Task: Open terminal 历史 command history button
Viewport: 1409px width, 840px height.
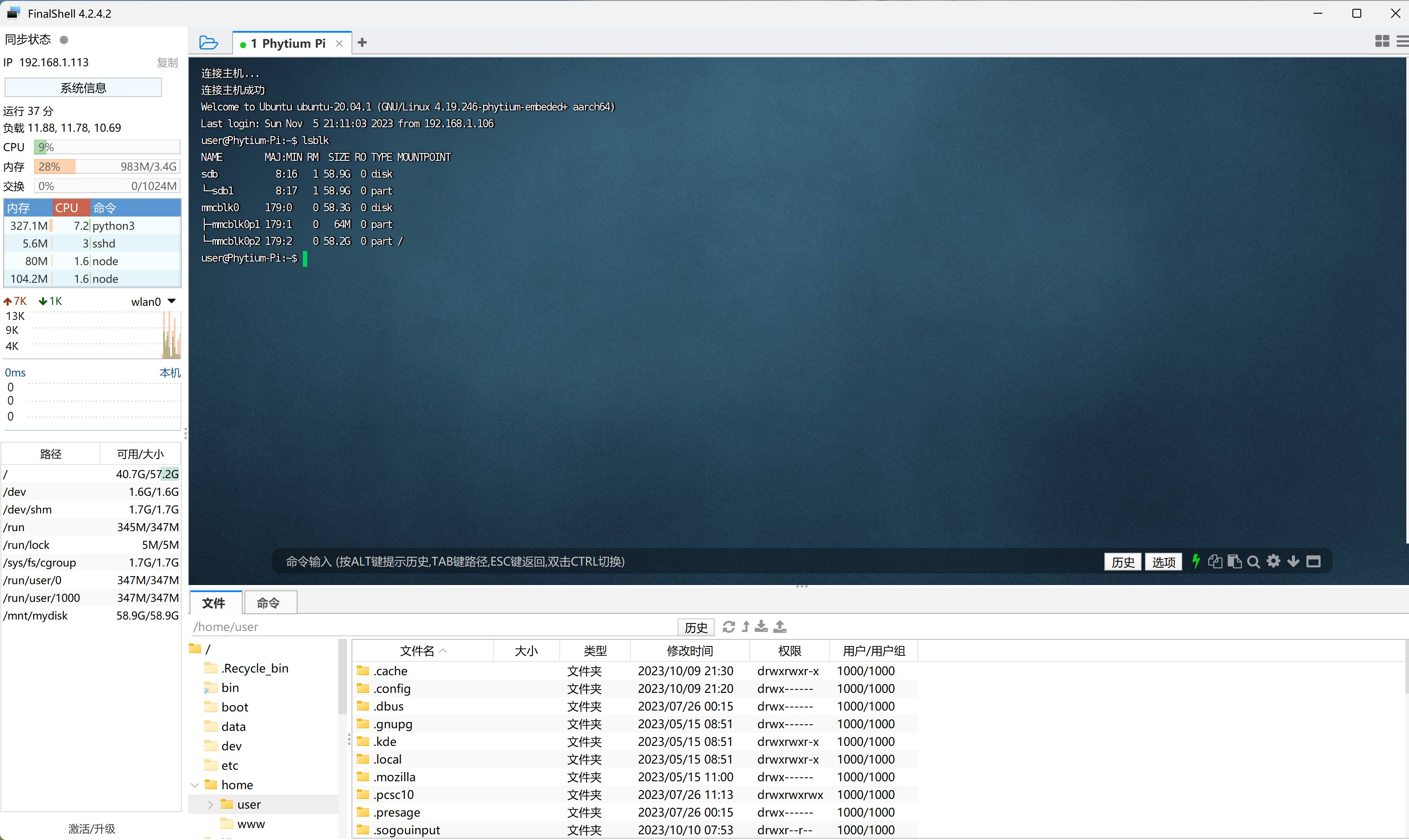Action: (1123, 562)
